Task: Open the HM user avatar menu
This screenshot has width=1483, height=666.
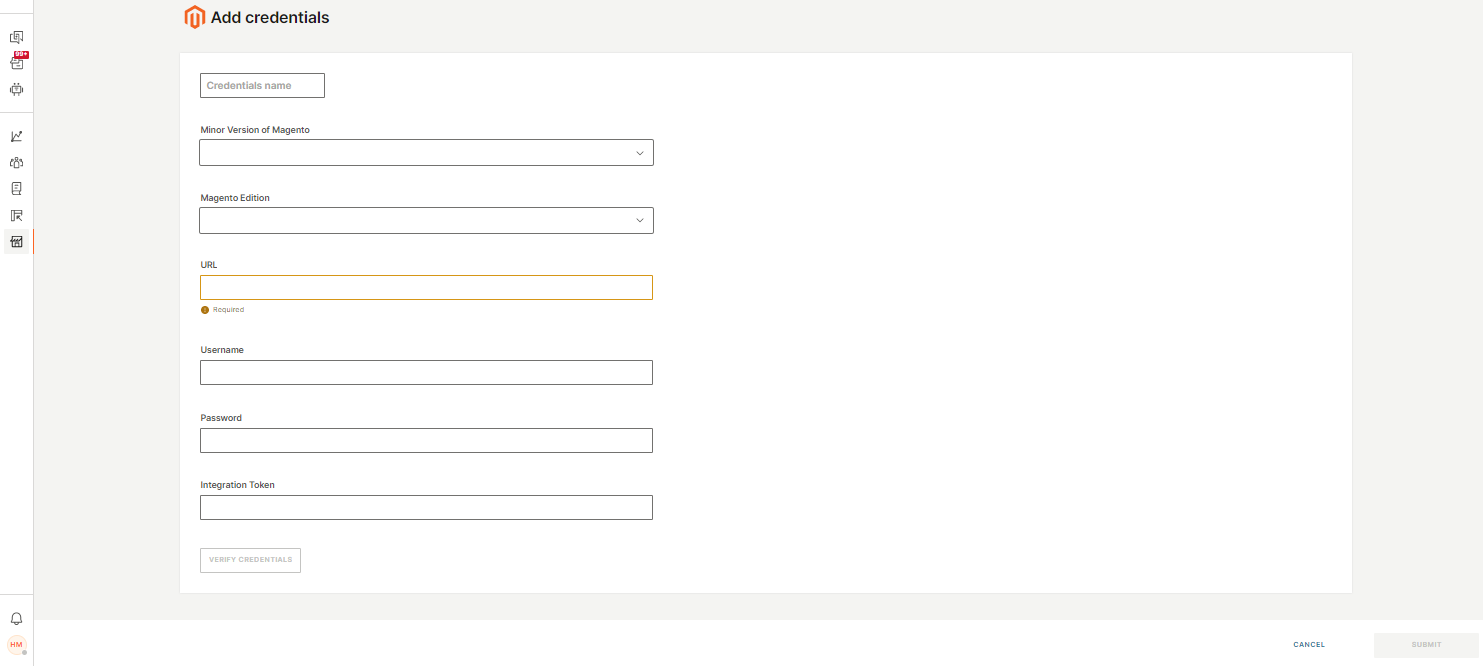Action: click(x=16, y=645)
